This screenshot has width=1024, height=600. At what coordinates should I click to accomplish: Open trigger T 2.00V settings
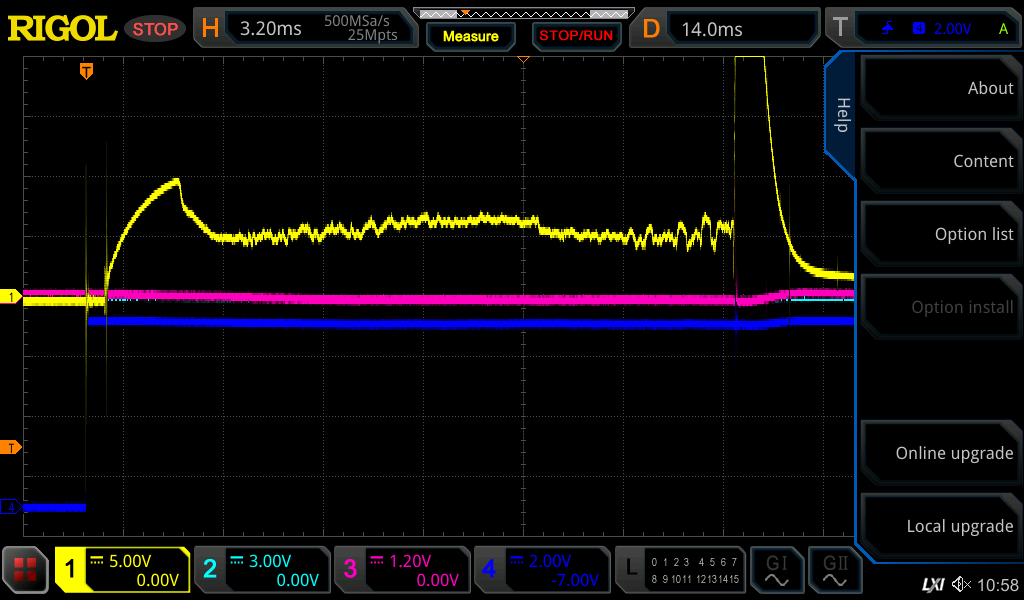[936, 29]
